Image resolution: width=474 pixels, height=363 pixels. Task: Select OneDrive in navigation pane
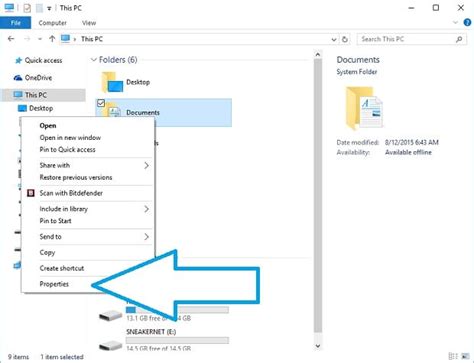38,78
